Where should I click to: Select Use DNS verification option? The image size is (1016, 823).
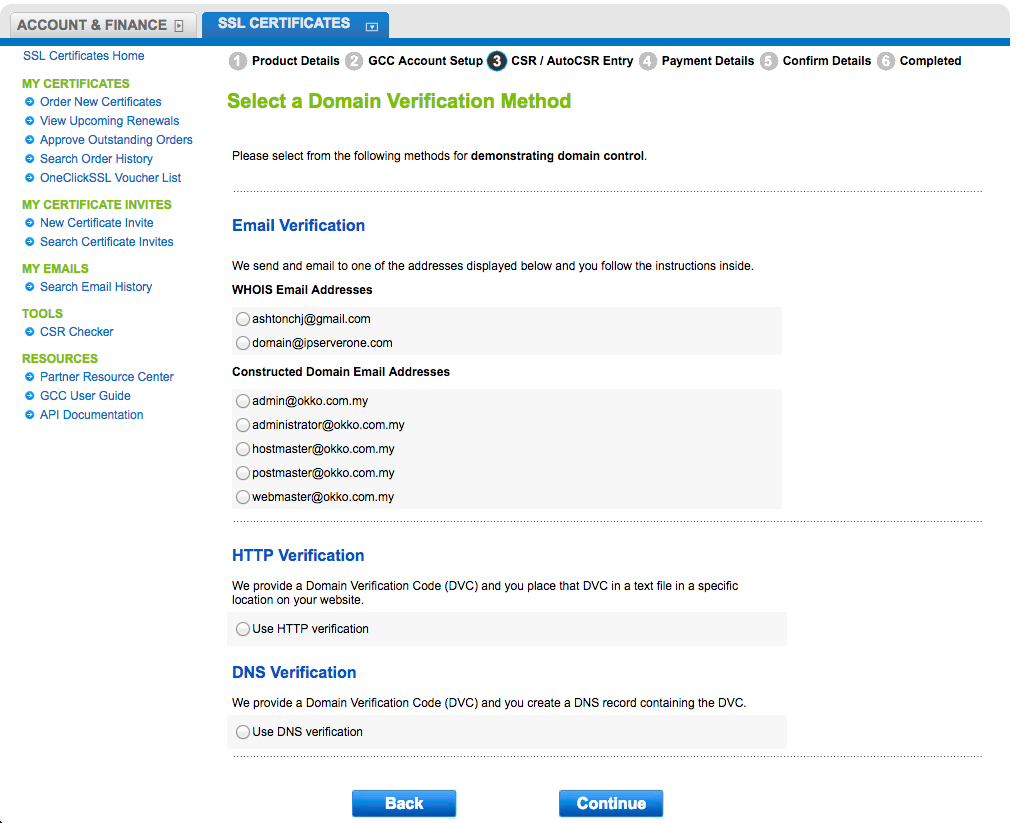(x=243, y=732)
